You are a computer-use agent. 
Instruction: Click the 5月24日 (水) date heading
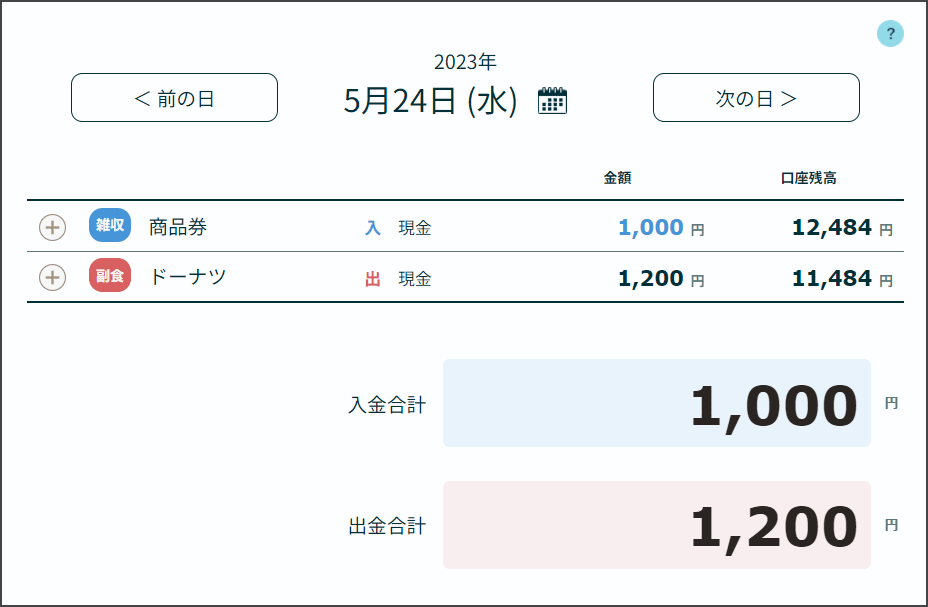430,101
